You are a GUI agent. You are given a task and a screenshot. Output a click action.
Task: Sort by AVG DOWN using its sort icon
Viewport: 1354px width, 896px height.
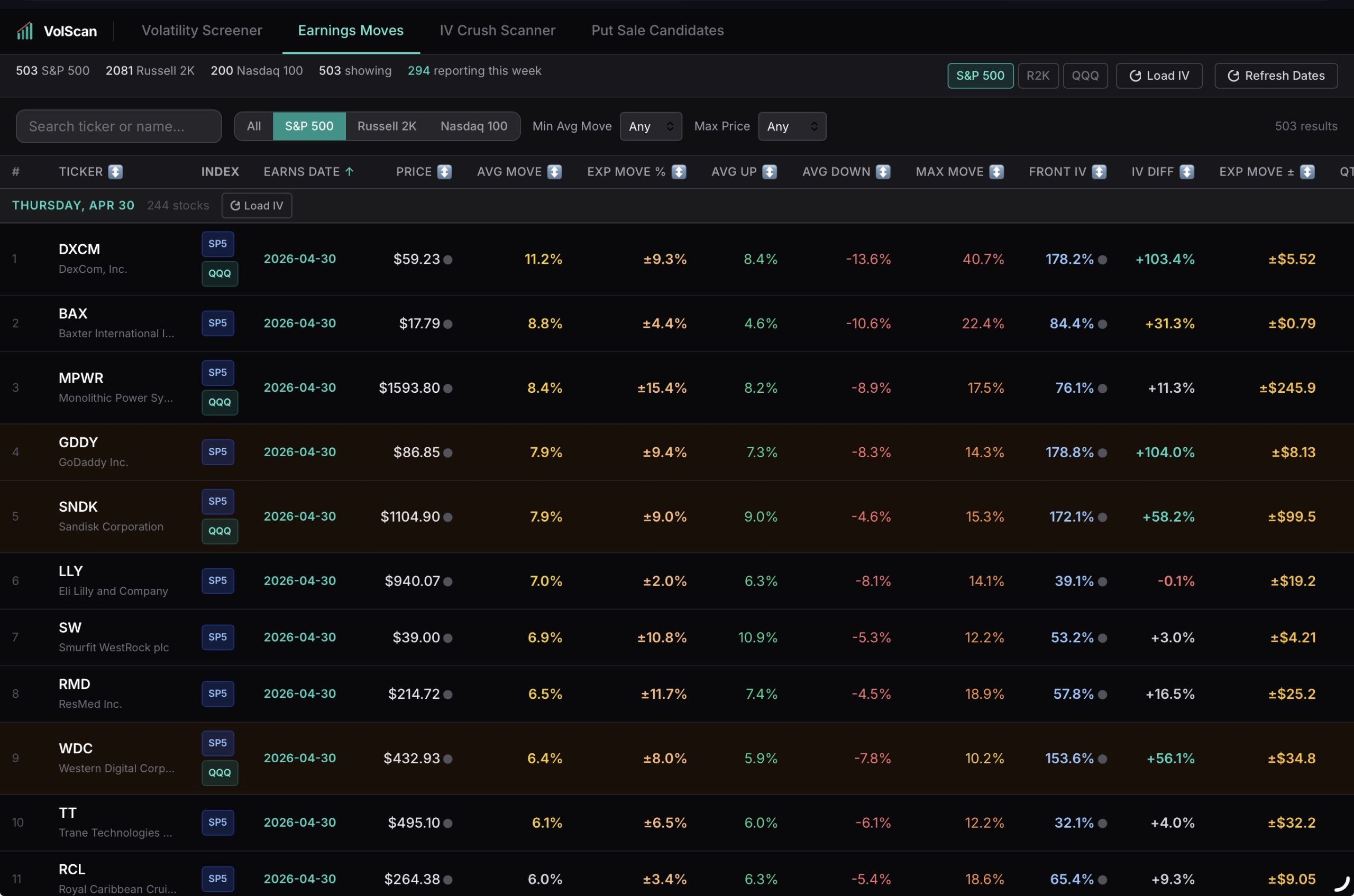(883, 172)
